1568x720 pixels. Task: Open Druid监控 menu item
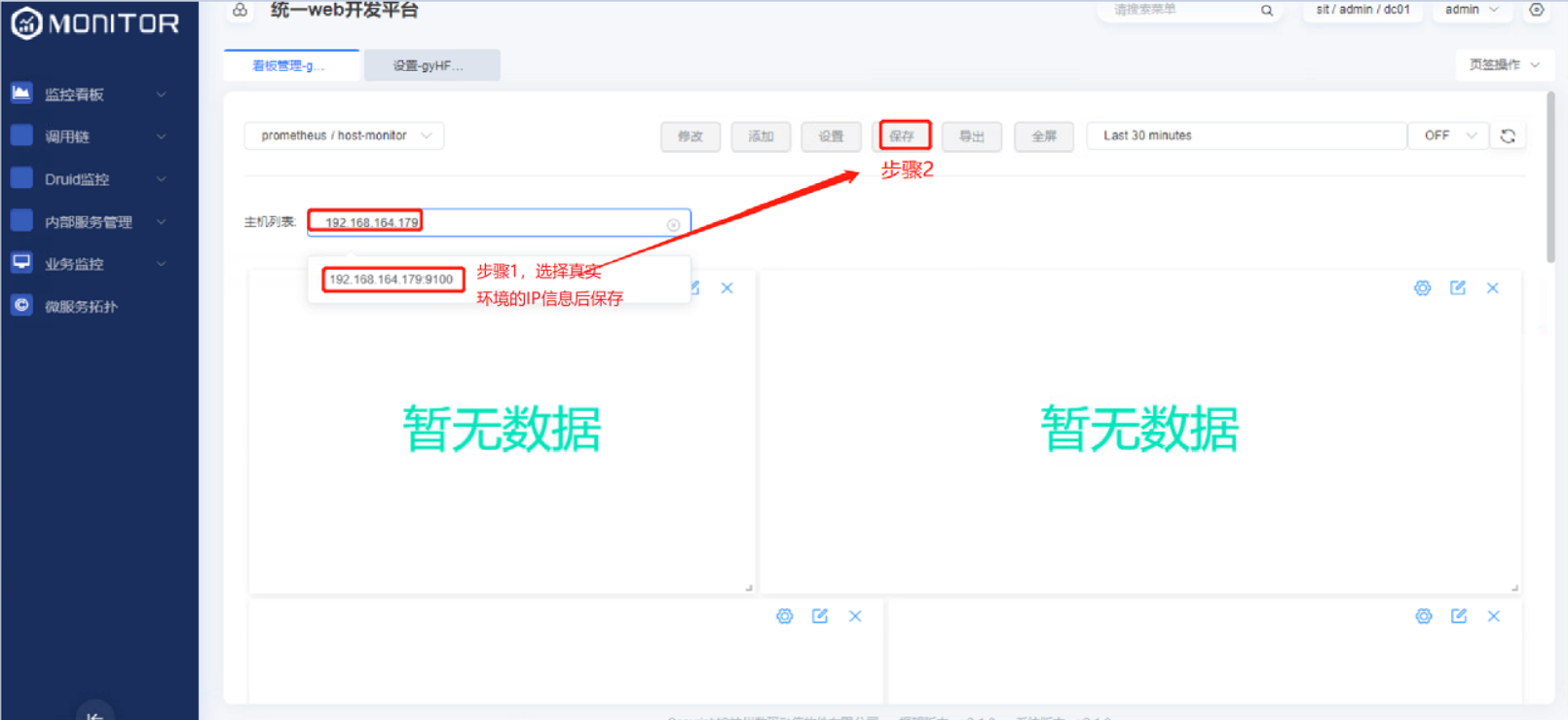point(99,179)
